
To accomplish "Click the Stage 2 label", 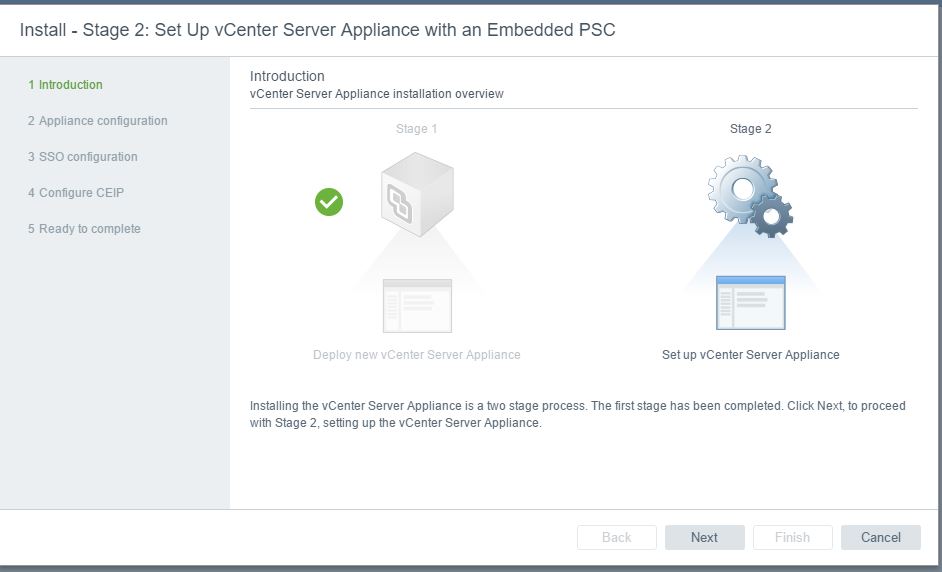I will (x=750, y=129).
